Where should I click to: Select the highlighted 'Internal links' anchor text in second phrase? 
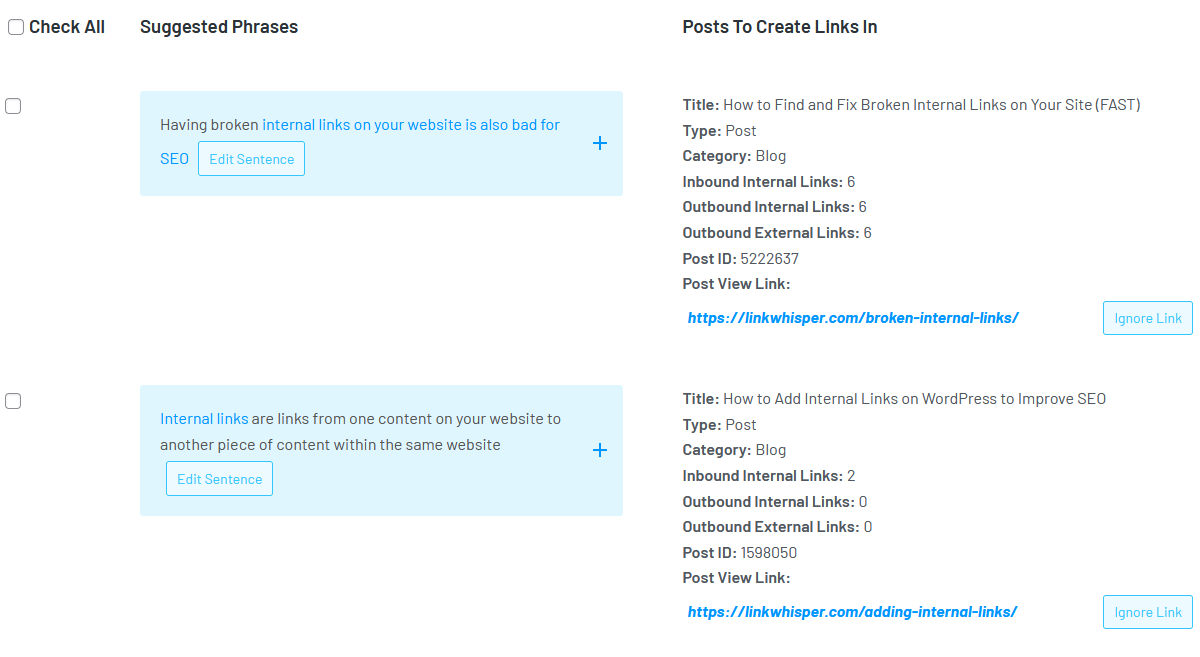204,418
